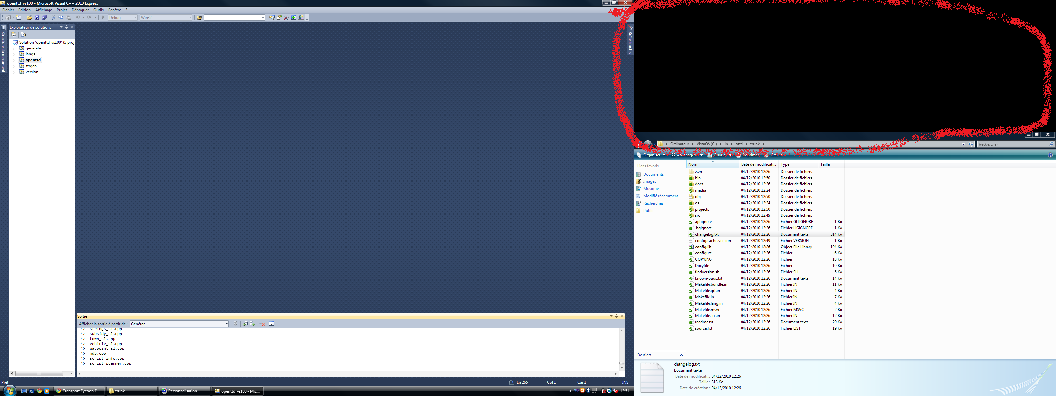Click the Show All Files icon in Solution Explorer
The width and height of the screenshot is (1056, 396).
pyautogui.click(x=23, y=34)
